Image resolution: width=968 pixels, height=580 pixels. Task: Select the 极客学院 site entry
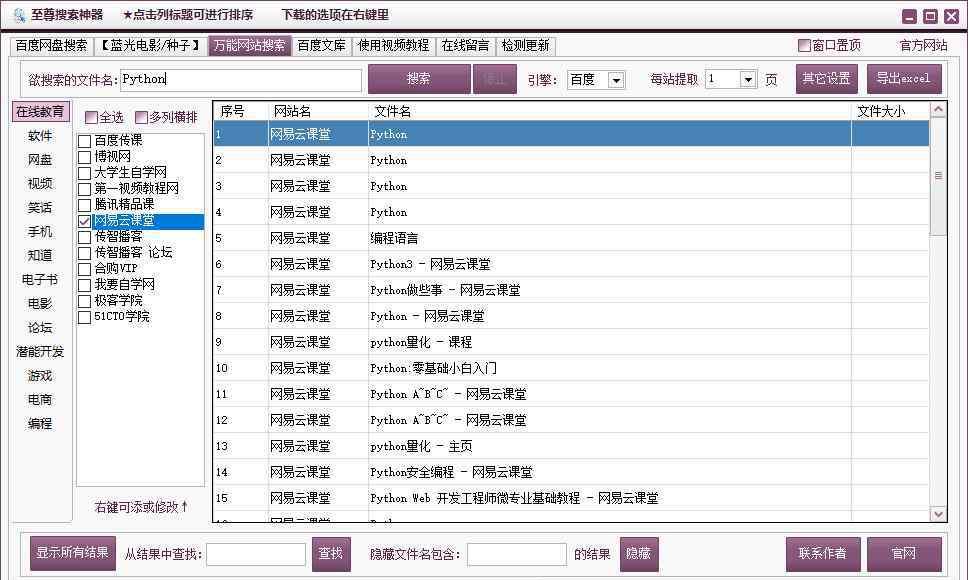click(x=119, y=300)
